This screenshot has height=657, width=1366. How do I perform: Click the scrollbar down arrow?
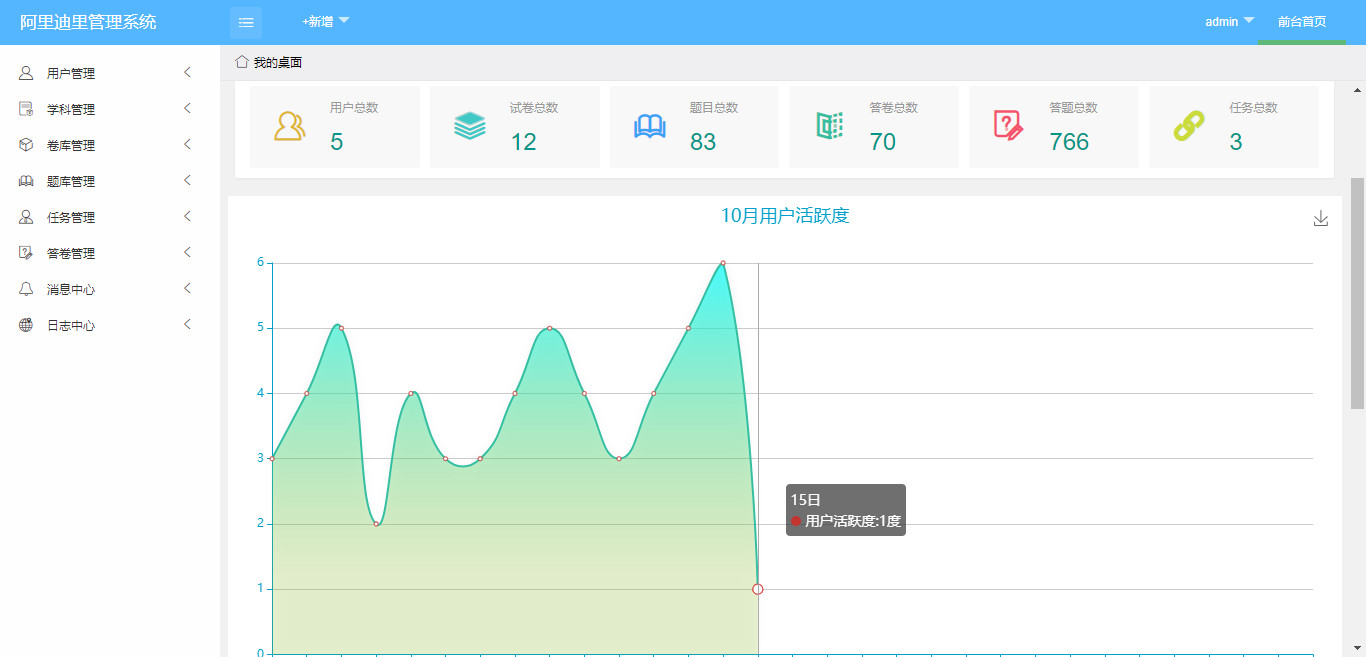(1357, 648)
